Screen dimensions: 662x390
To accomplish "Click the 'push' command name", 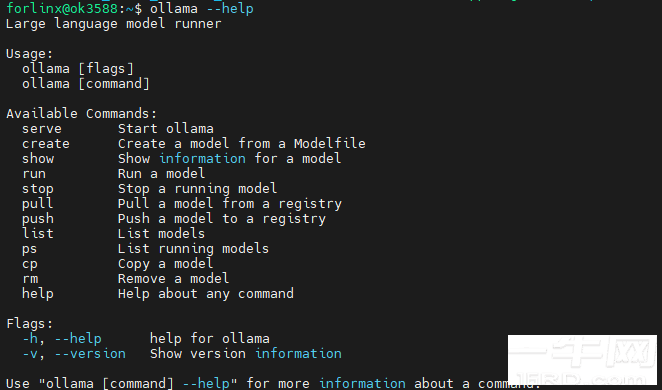I will [38, 219].
